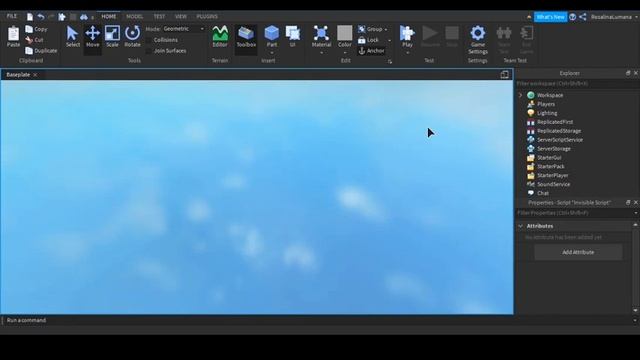Screen dimensions: 640x360
Task: Open the Lock dropdown arrow
Action: point(389,40)
